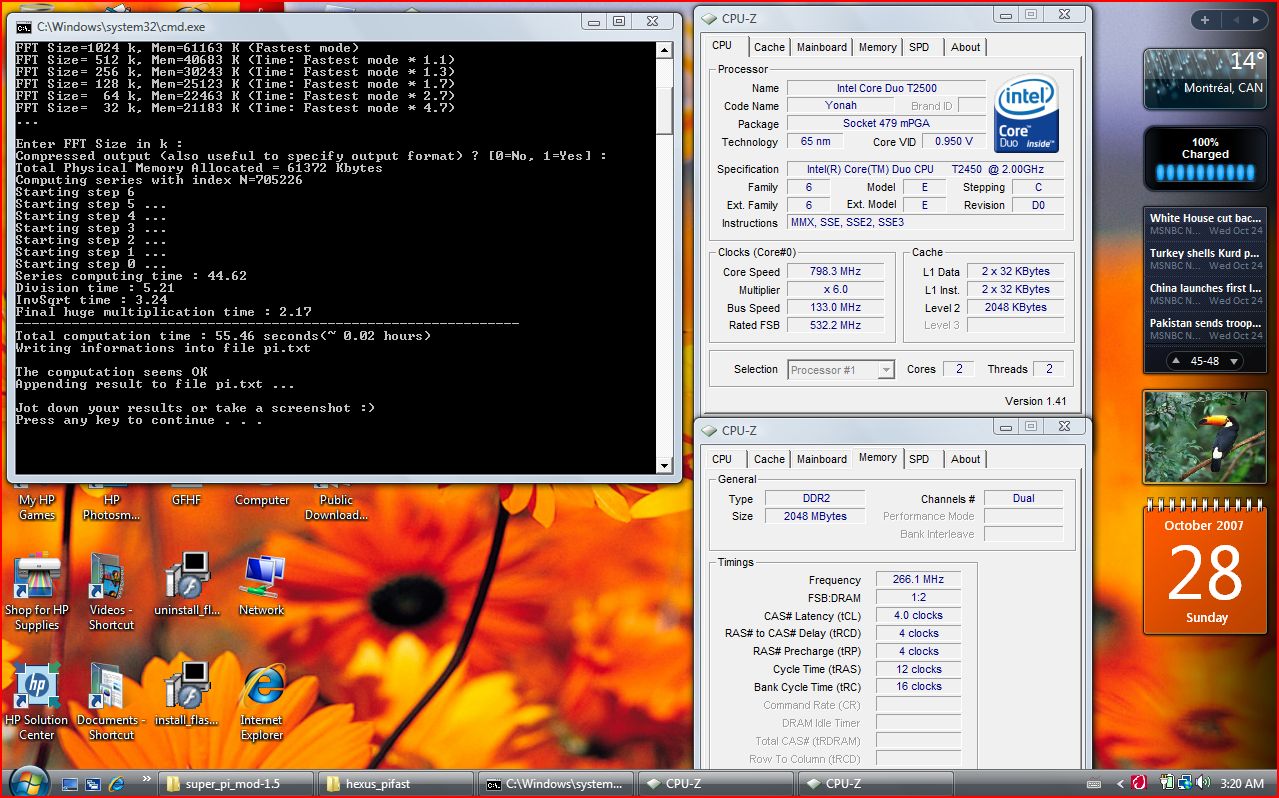Viewport: 1279px width, 798px height.
Task: Open the About tab in bottom CPU-Z window
Action: [966, 459]
